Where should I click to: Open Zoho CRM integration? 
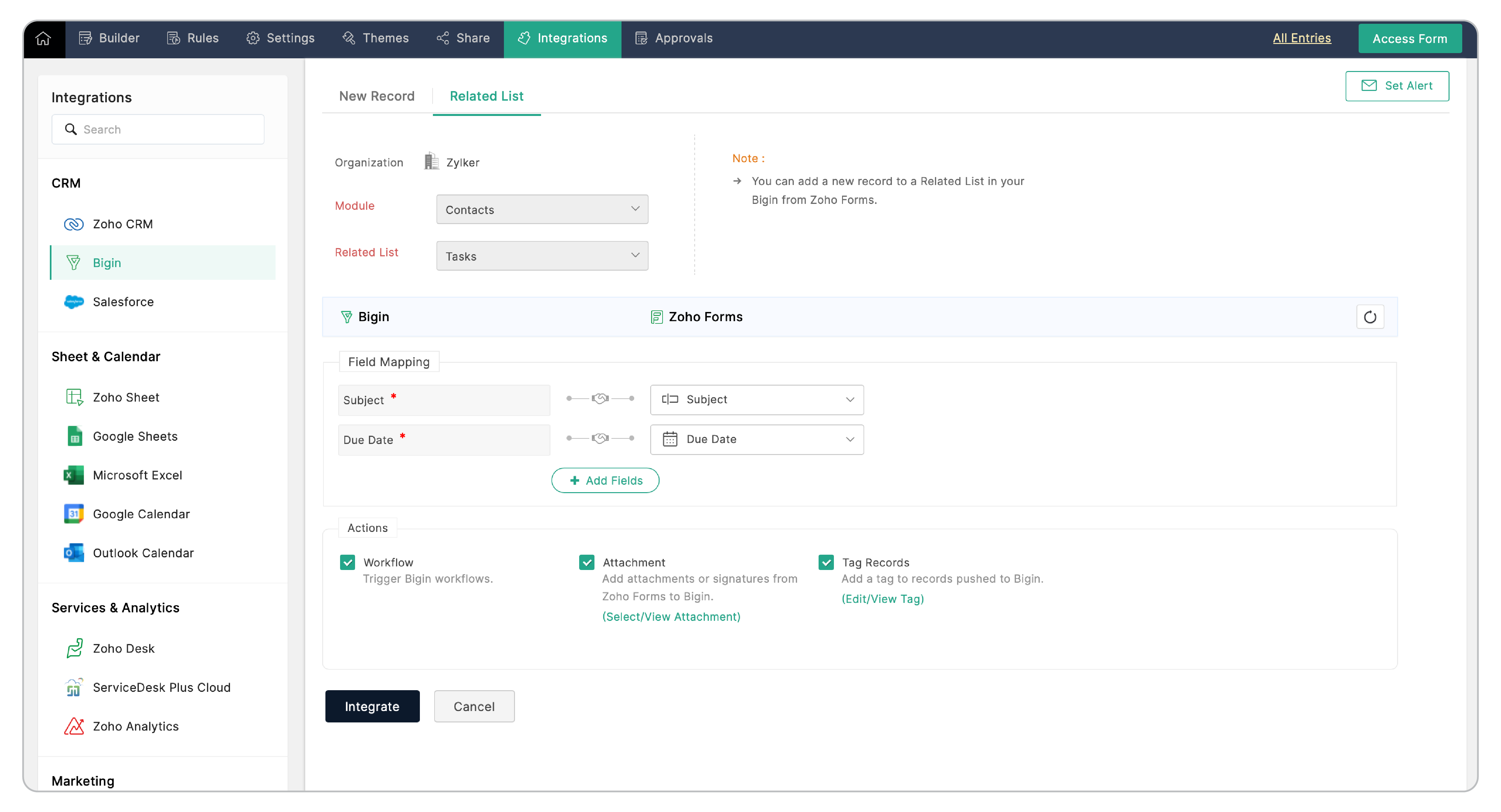click(122, 224)
